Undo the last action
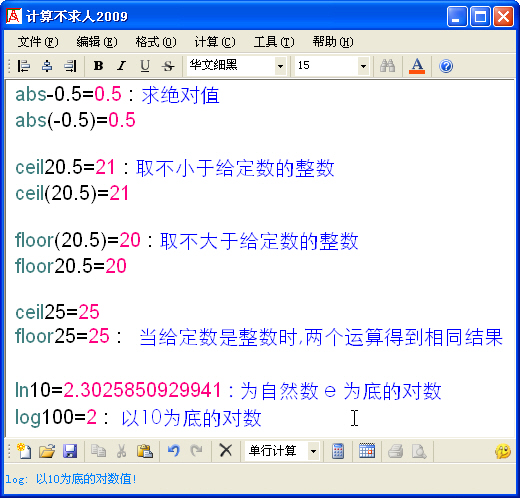The height and width of the screenshot is (498, 520). click(x=174, y=451)
